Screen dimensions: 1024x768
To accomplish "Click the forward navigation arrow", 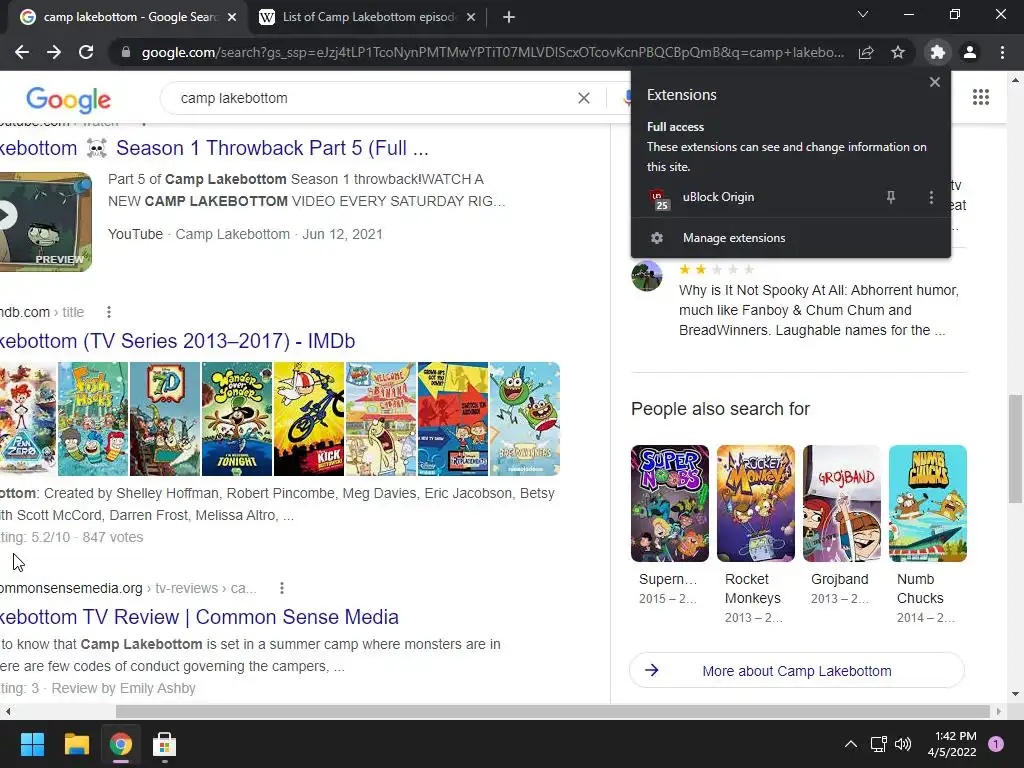I will [x=54, y=52].
